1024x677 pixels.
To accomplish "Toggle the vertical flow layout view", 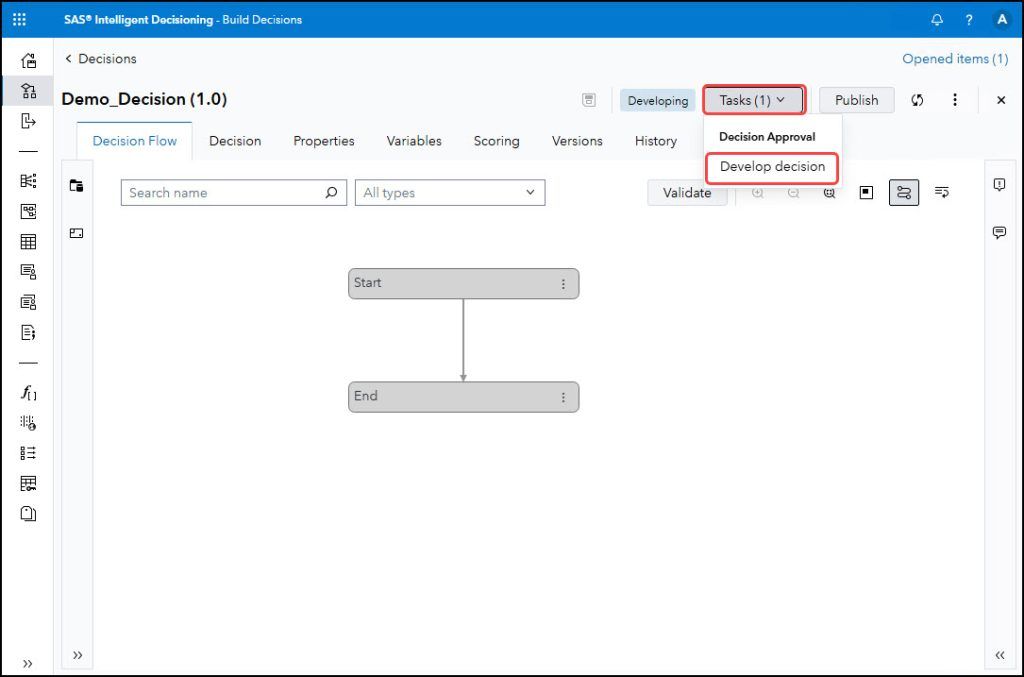I will point(903,192).
